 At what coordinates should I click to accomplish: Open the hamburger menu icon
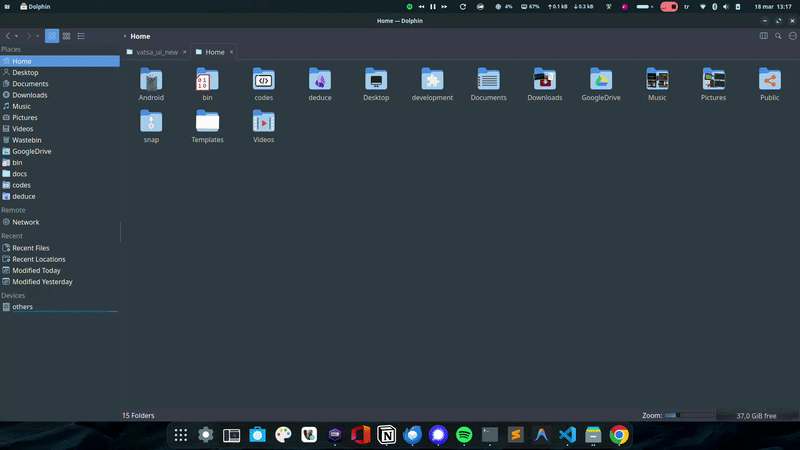pyautogui.click(x=791, y=36)
